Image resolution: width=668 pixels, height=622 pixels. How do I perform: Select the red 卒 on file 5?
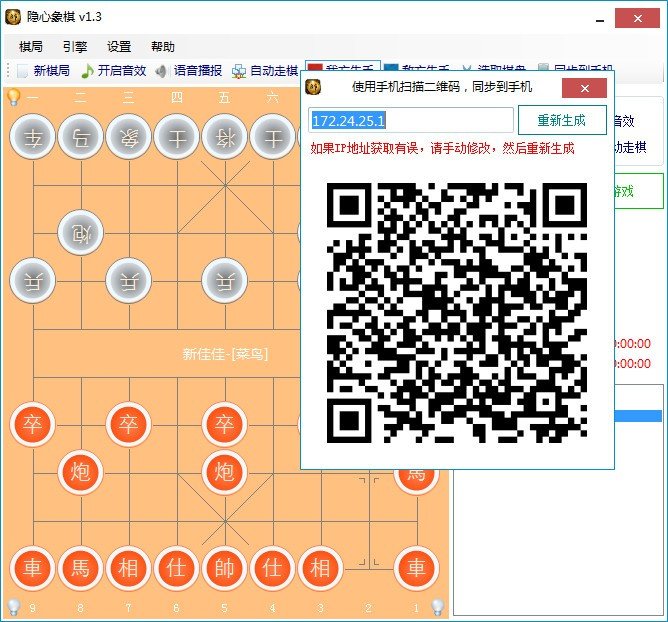click(x=225, y=425)
